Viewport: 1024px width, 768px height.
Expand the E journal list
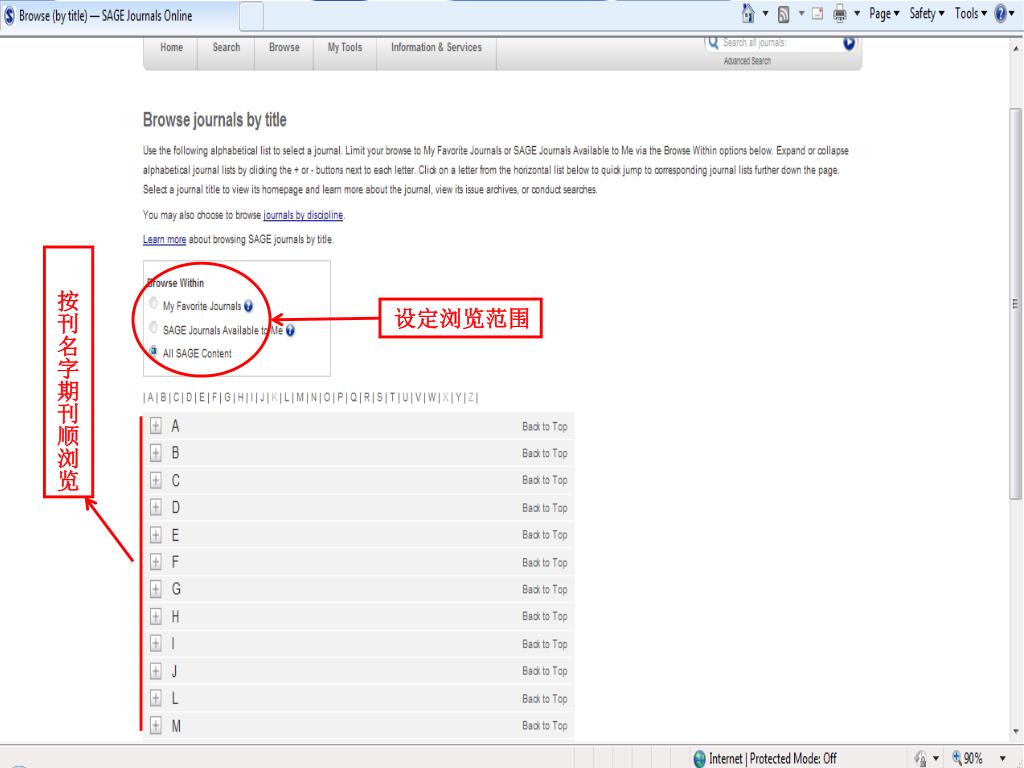pos(155,536)
